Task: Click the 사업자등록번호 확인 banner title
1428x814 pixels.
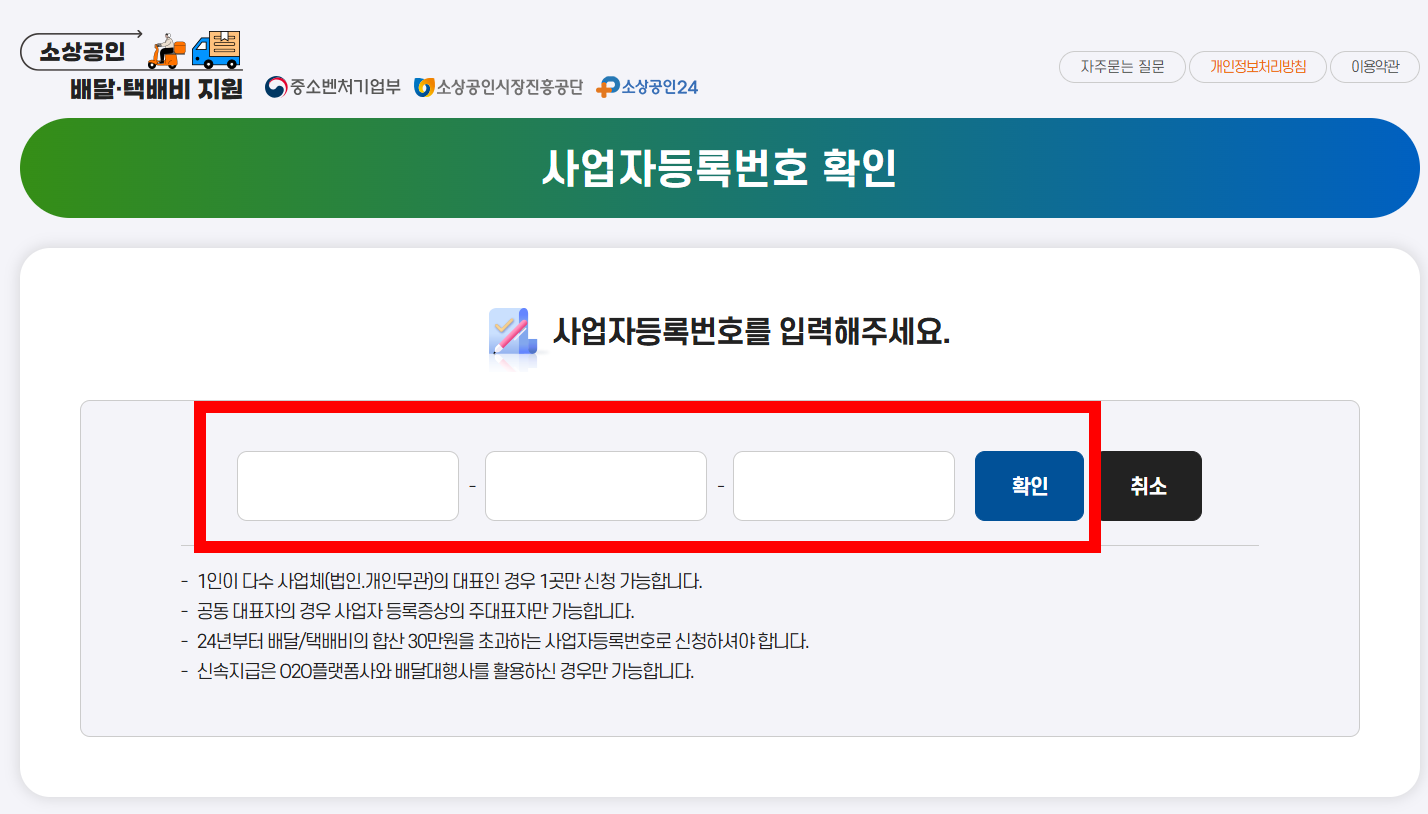Action: 719,168
